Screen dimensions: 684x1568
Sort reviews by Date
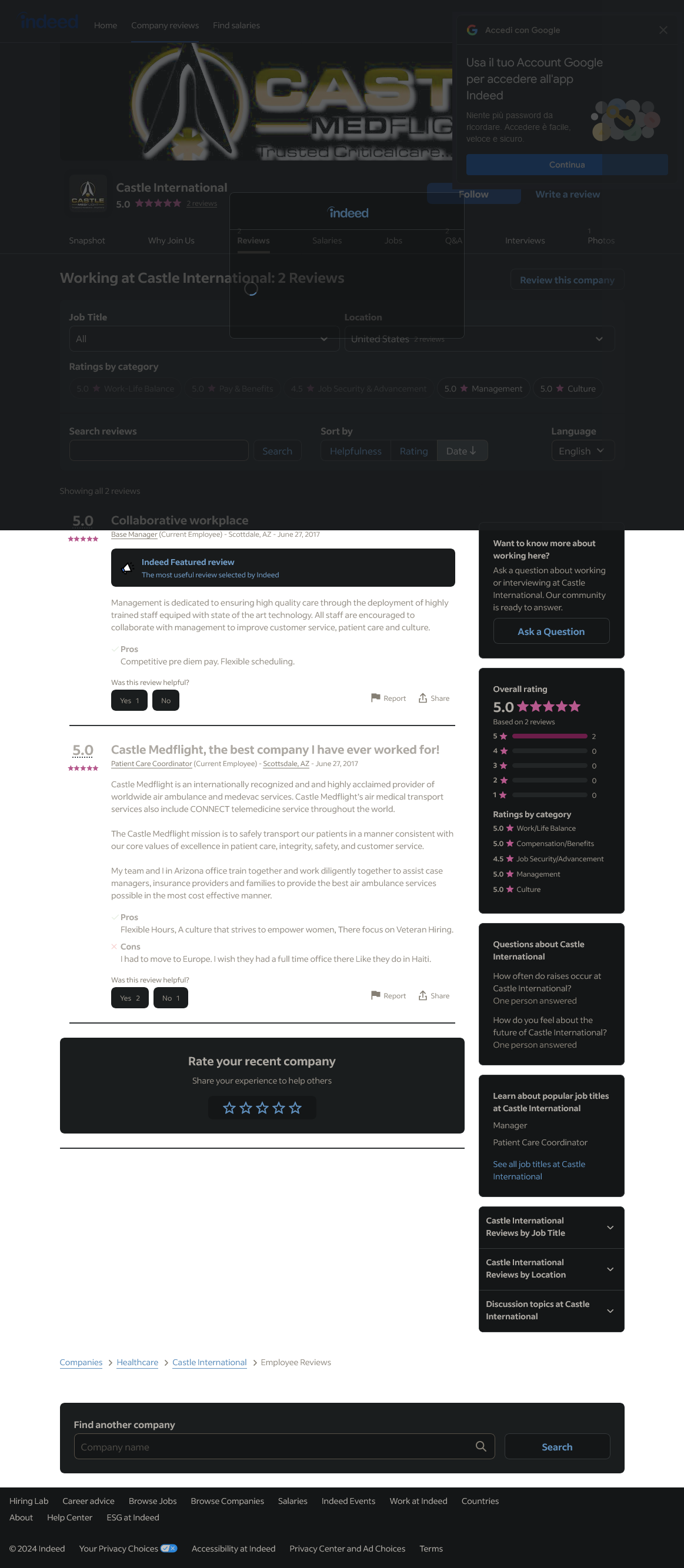point(462,451)
